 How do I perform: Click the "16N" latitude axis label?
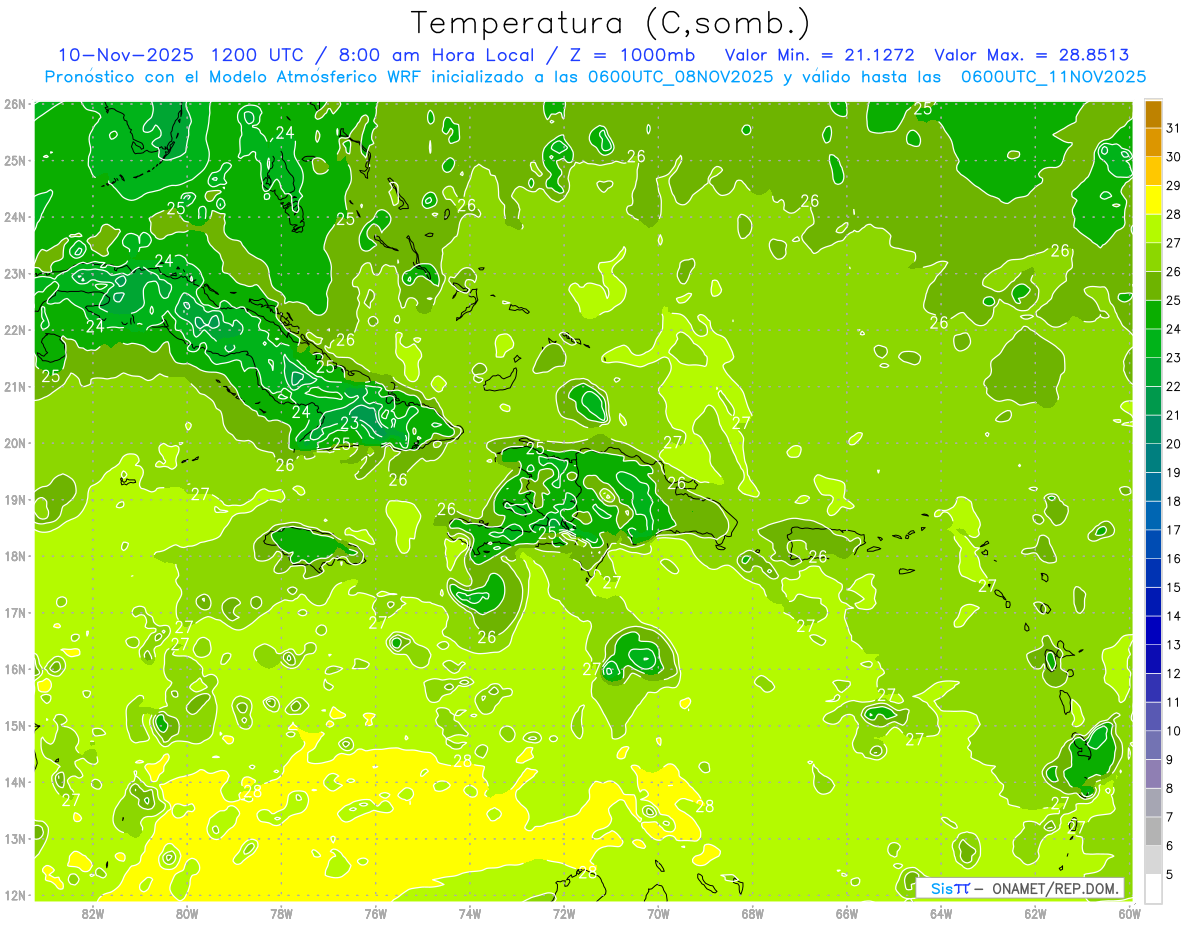click(14, 669)
